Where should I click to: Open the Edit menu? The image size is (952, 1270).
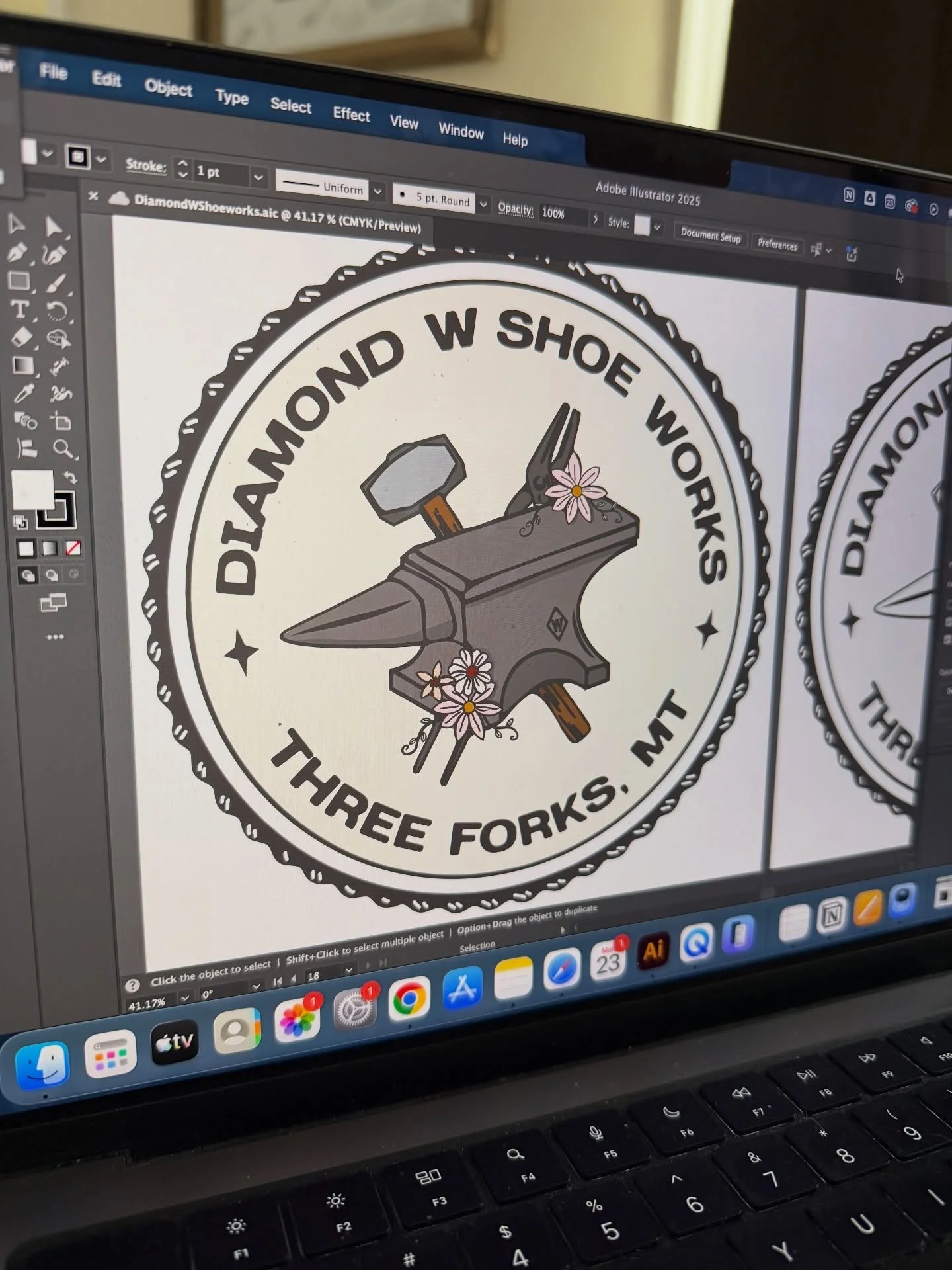(106, 79)
